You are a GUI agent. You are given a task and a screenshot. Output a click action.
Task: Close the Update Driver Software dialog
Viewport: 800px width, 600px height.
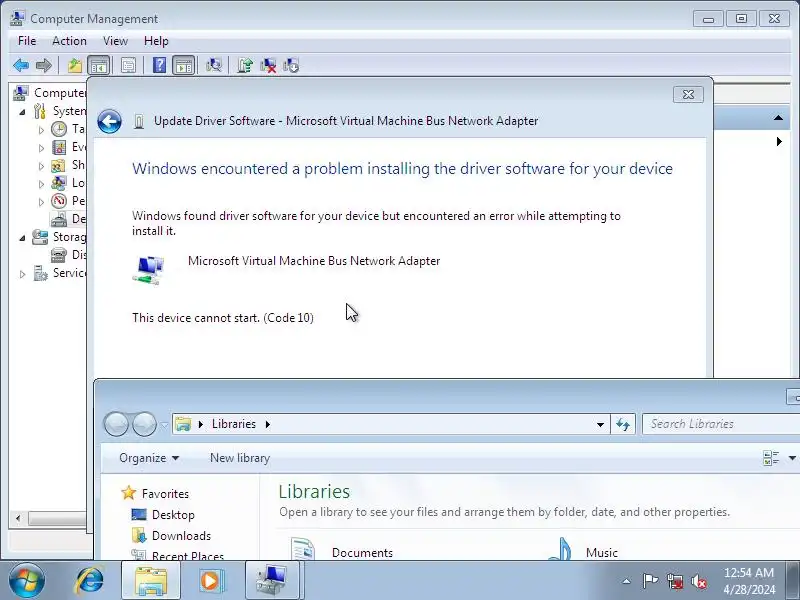click(688, 94)
